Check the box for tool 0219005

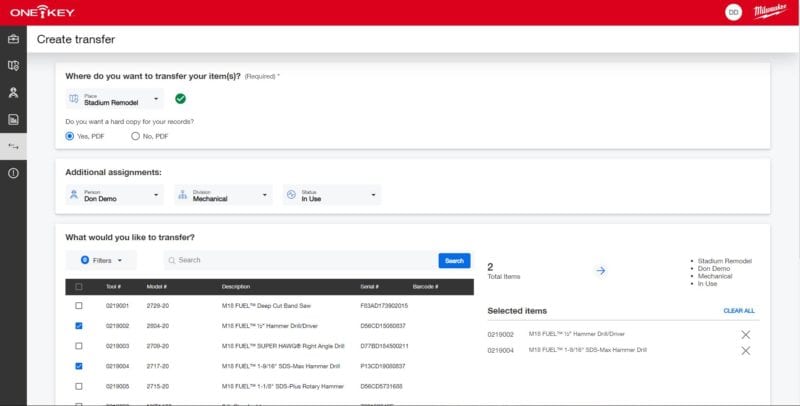[79, 386]
